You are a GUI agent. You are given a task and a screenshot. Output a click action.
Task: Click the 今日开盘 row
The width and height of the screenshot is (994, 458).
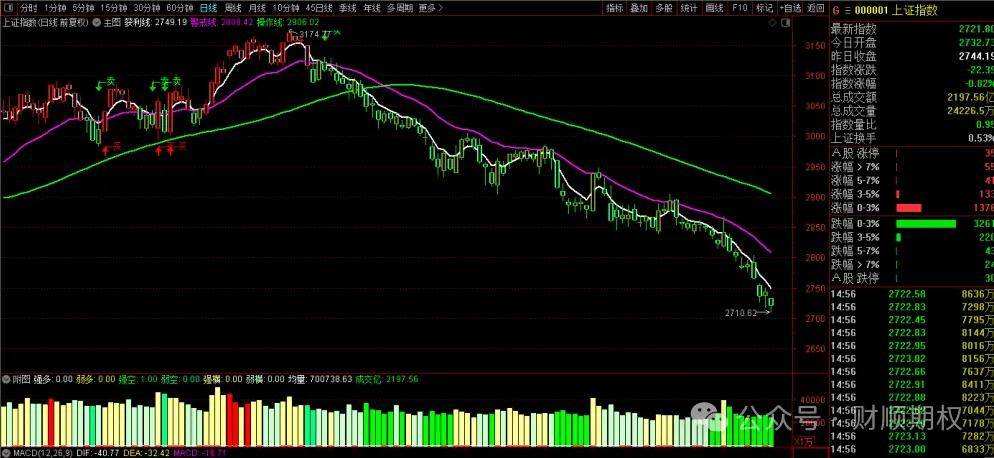pos(912,43)
